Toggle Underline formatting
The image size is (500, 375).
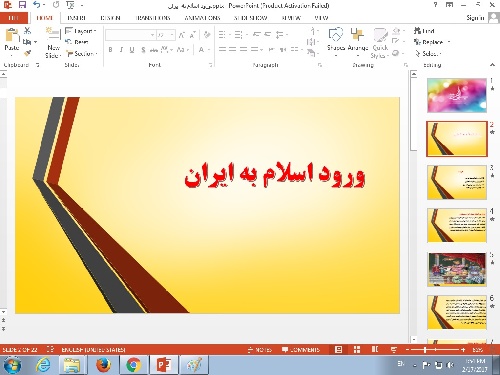pos(132,50)
